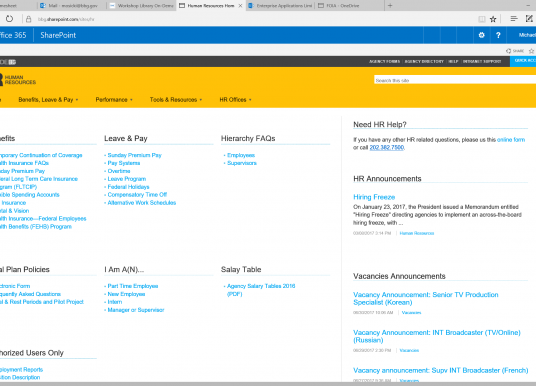Switch to Enterprise Applications tab

point(280,6)
